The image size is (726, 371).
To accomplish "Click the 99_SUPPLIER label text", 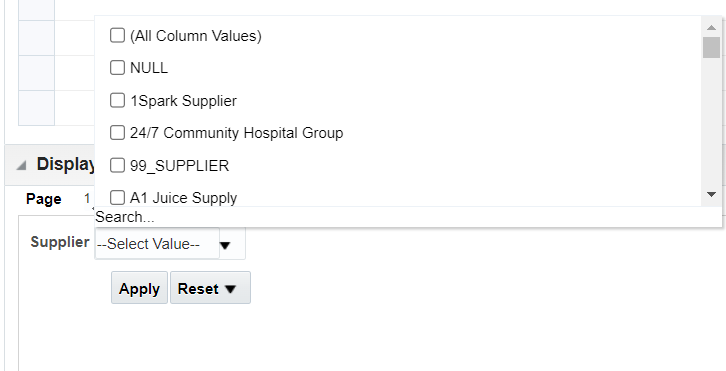I will coord(180,166).
